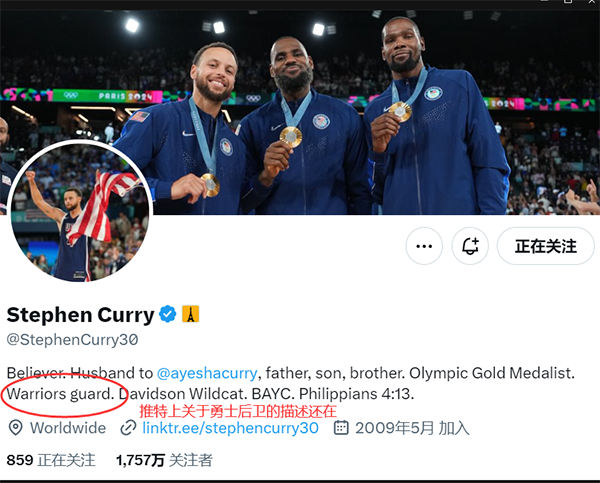The width and height of the screenshot is (600, 483).
Task: Turn on notifications with the bell icon
Action: click(470, 246)
